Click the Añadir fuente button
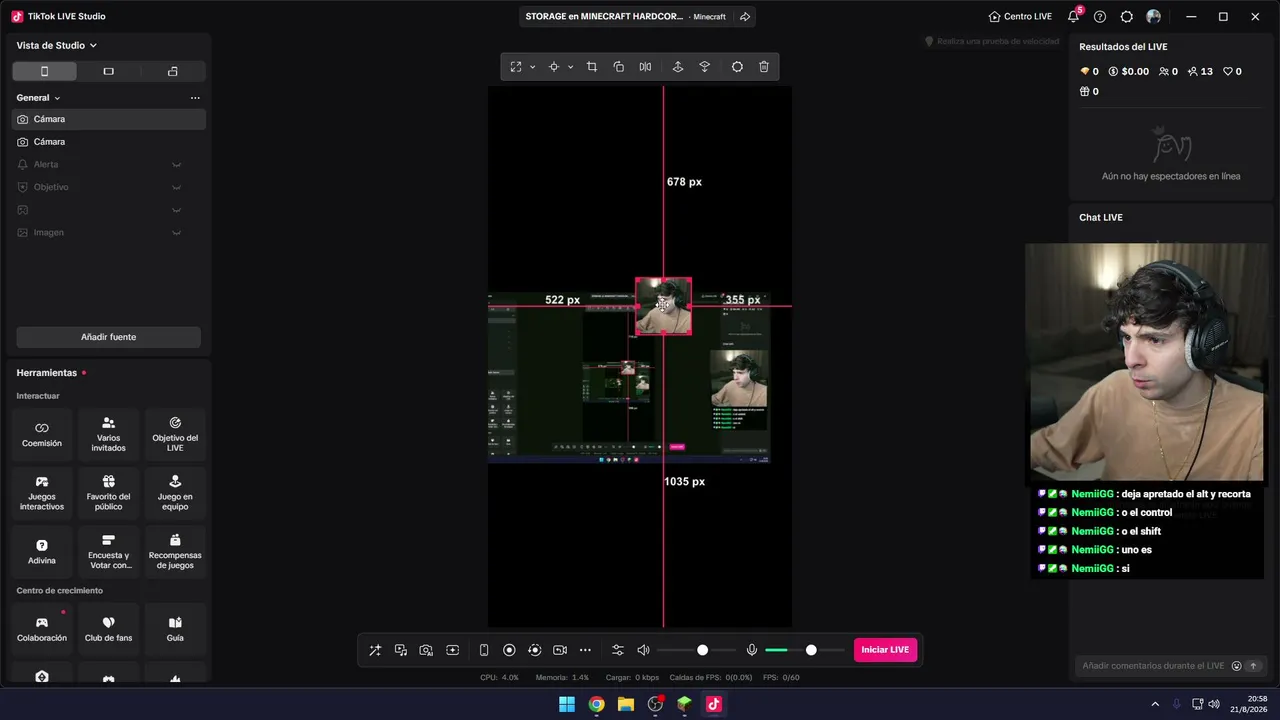Image resolution: width=1280 pixels, height=720 pixels. tap(108, 337)
